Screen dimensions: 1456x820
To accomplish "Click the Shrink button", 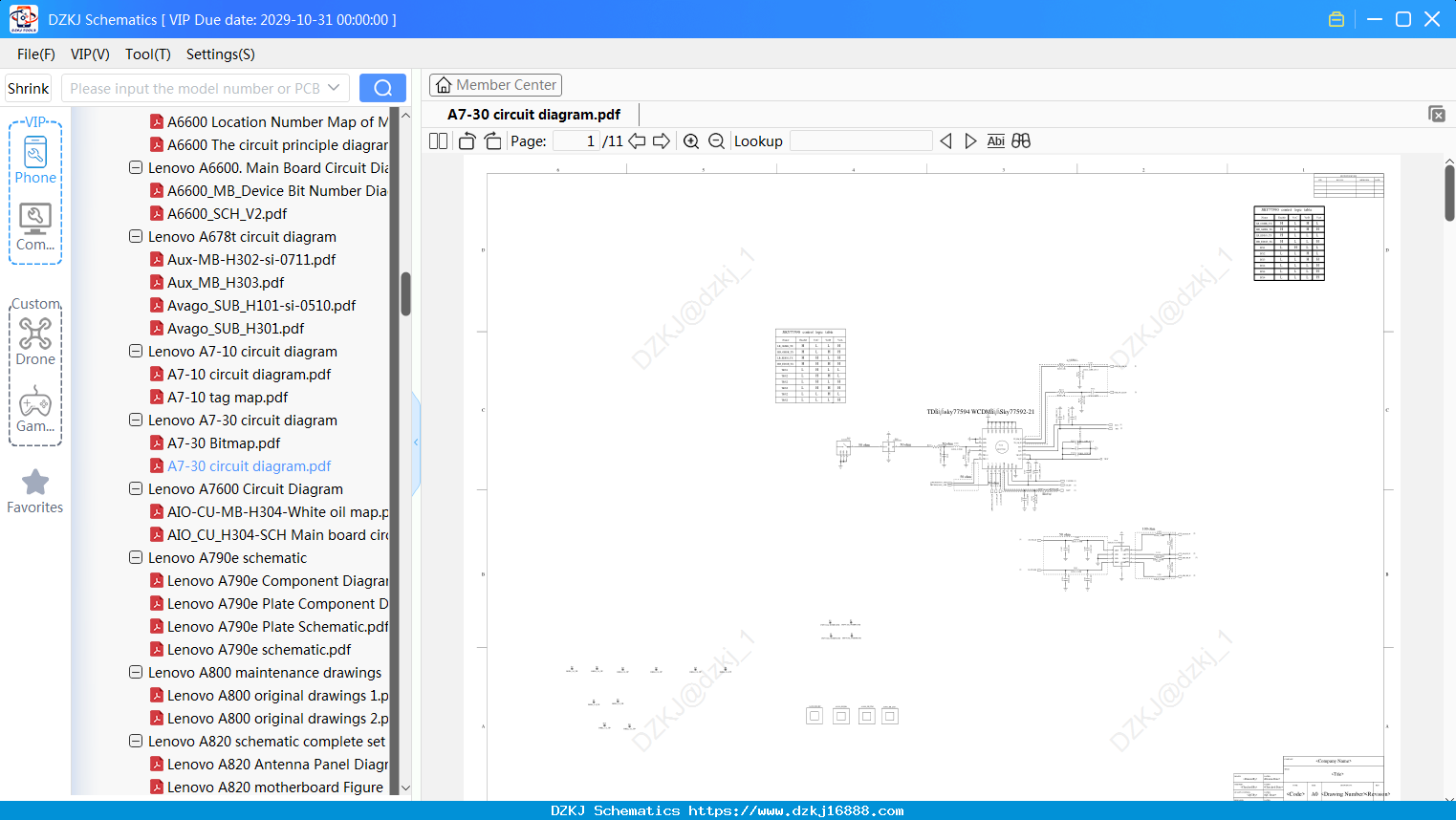I will (29, 88).
